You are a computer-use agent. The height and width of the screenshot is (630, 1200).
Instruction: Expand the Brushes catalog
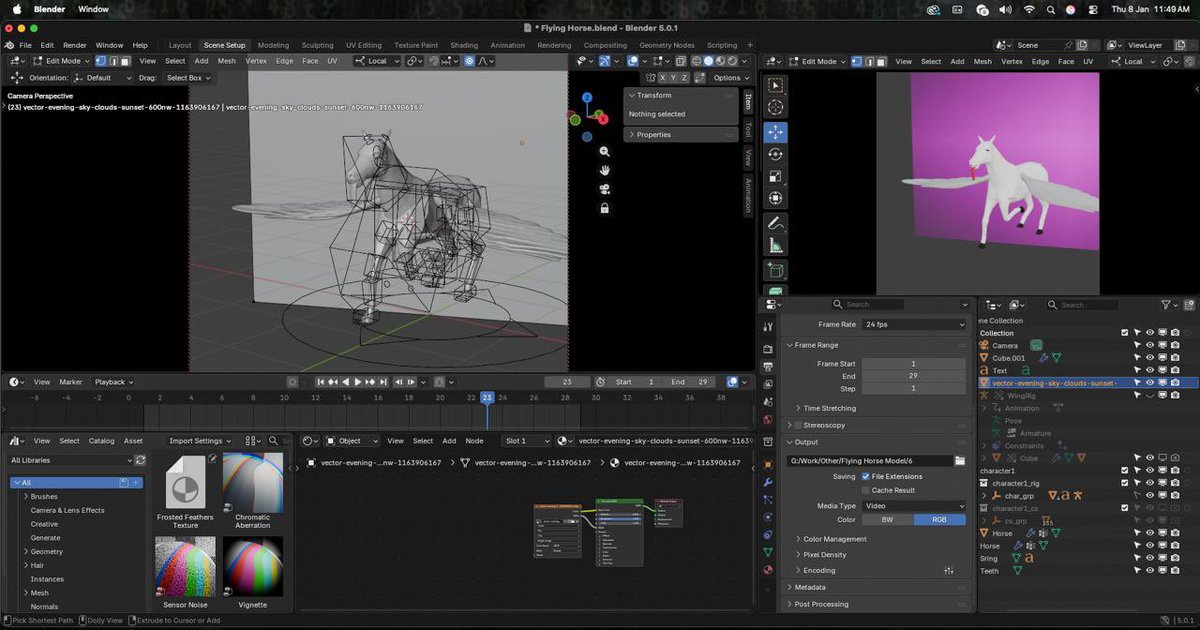point(26,497)
